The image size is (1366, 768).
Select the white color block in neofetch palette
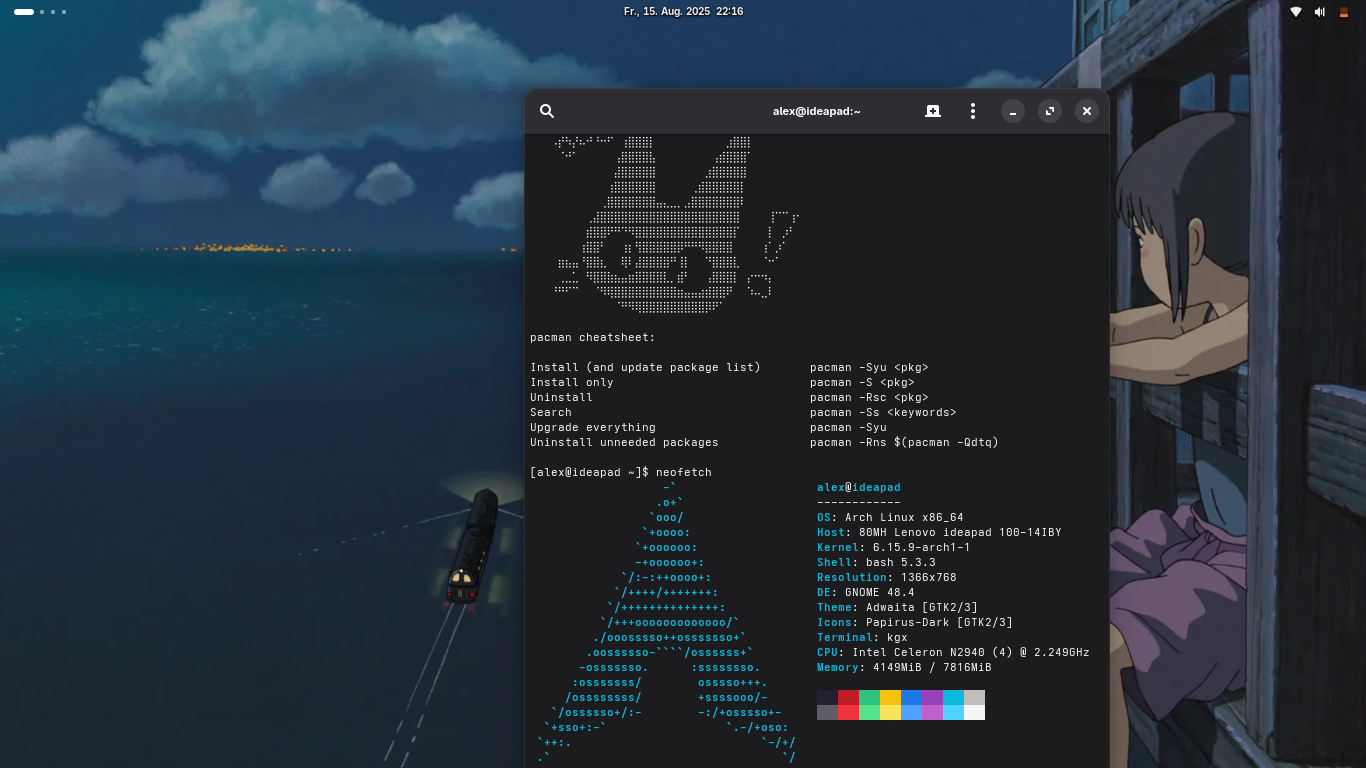pyautogui.click(x=974, y=712)
